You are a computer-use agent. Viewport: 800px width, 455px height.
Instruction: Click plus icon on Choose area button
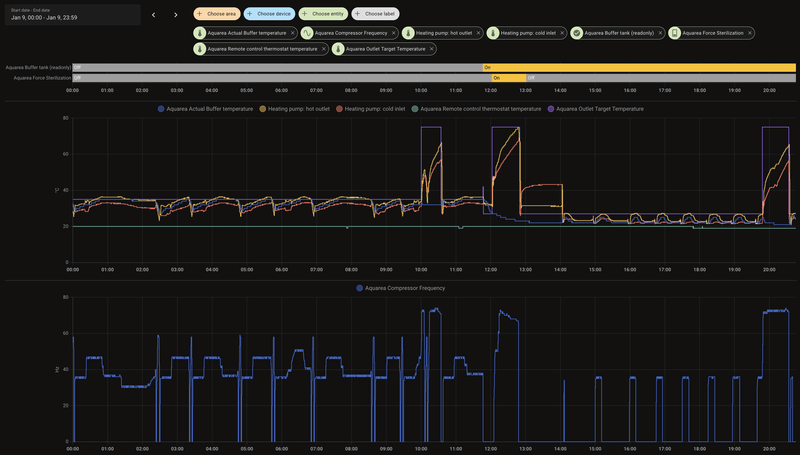(199, 14)
